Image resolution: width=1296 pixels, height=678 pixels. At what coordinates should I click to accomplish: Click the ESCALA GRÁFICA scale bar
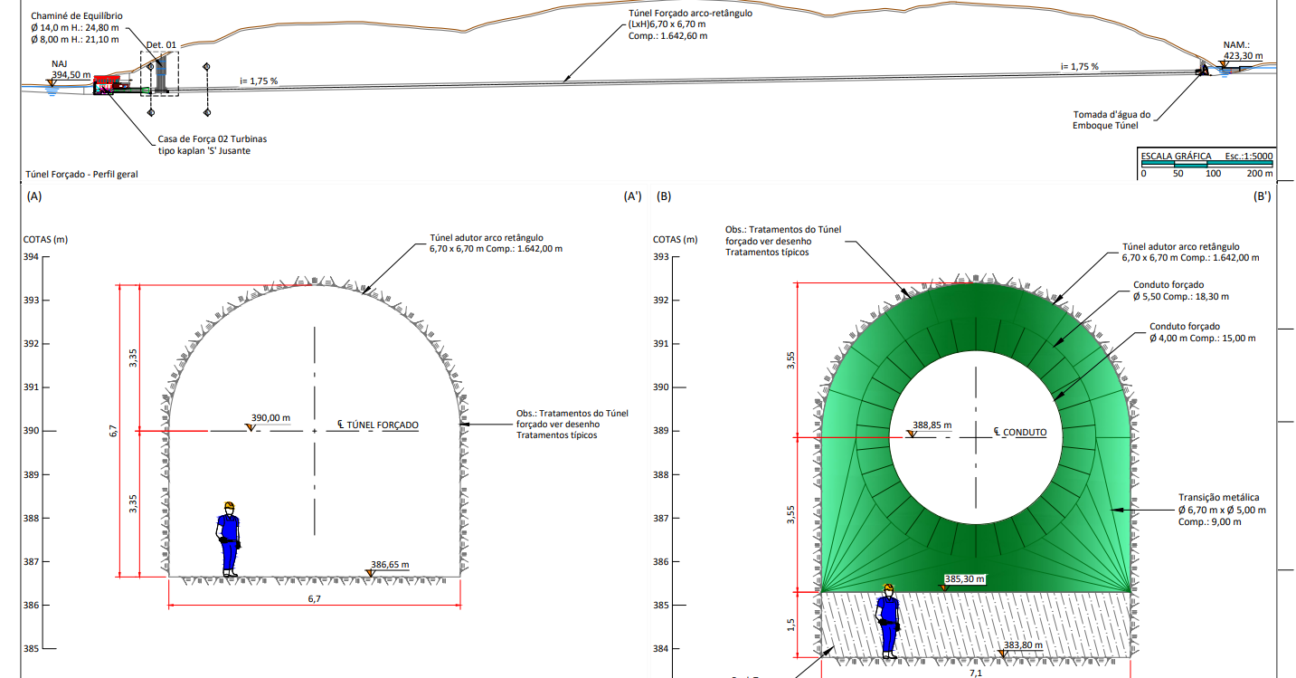[1208, 165]
